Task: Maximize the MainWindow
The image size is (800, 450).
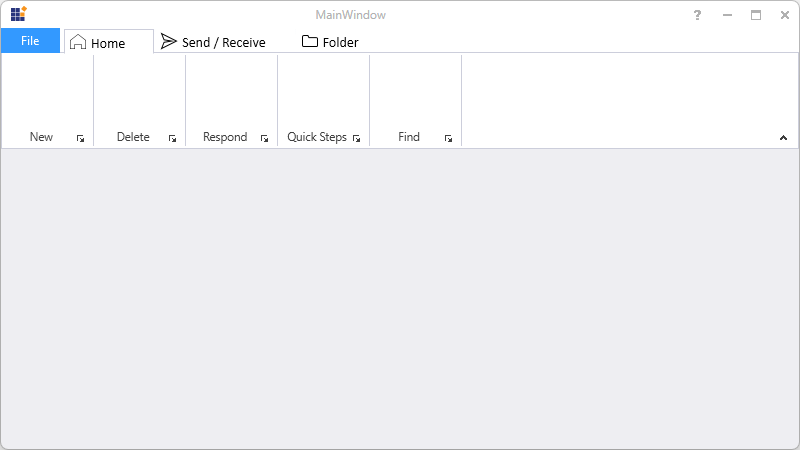Action: click(756, 15)
